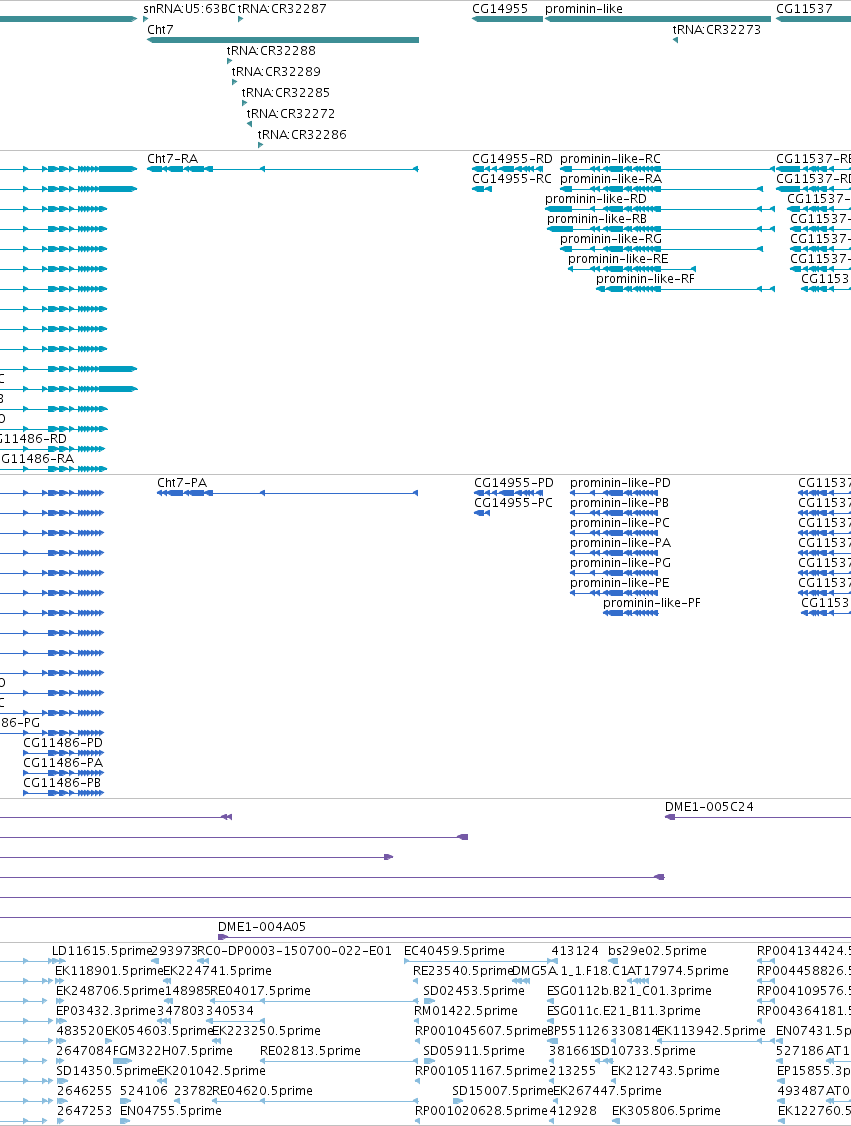851x1126 pixels.
Task: Select the RM01422.5prime EST label
Action: coord(466,1011)
